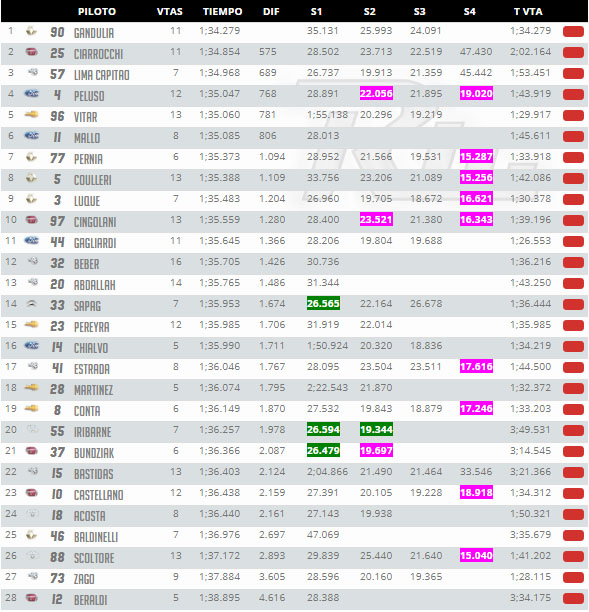Select driver name GANDULIA

point(94,33)
